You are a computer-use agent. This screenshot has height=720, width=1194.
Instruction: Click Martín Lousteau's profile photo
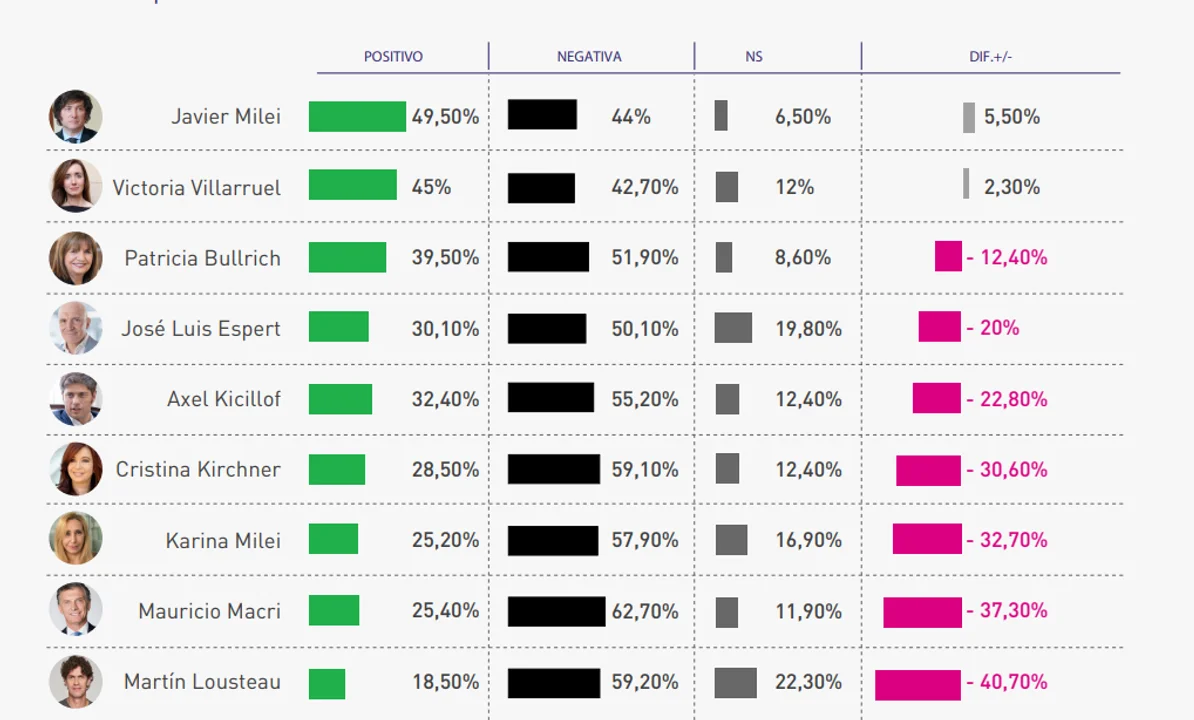pyautogui.click(x=76, y=682)
